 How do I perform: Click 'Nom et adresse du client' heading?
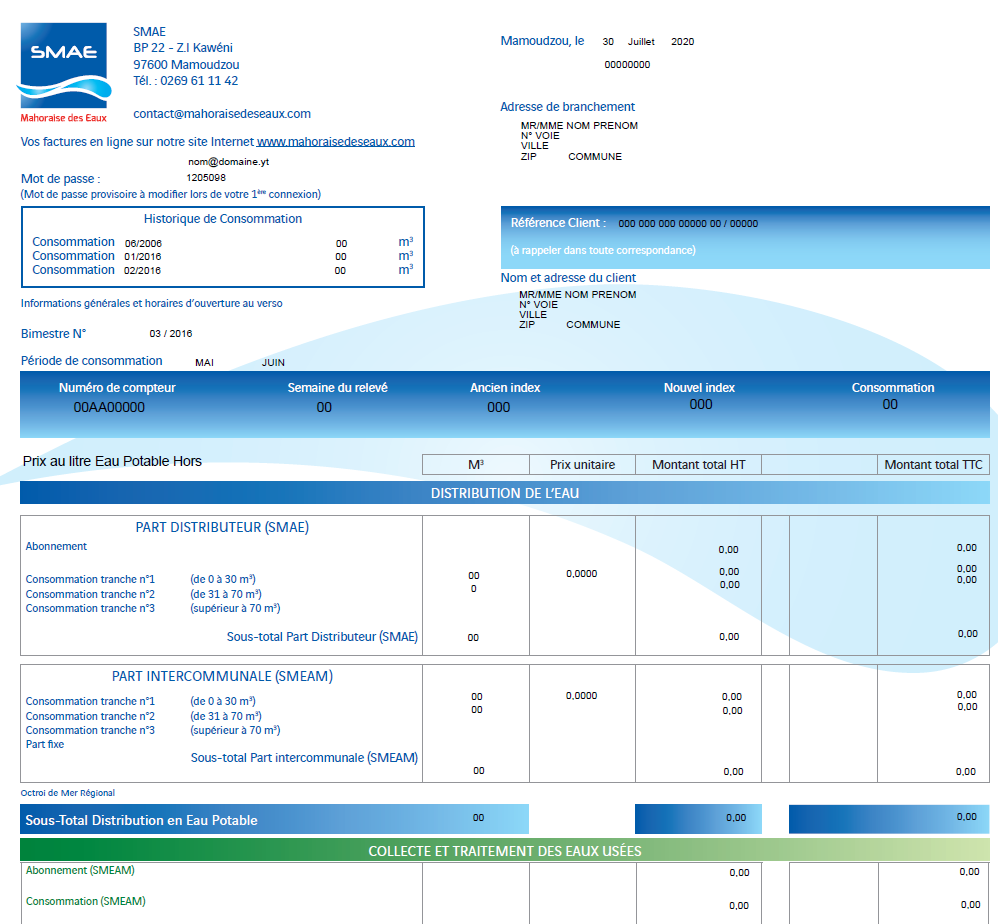click(x=568, y=277)
